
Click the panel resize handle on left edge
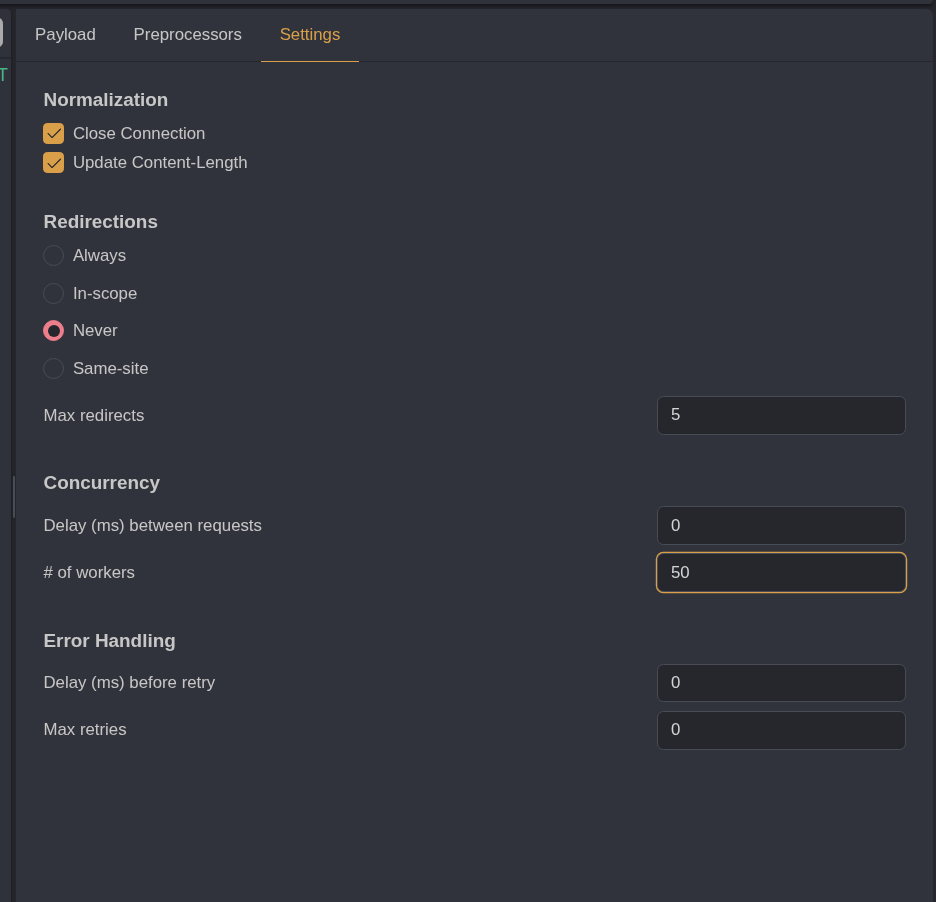(13, 497)
